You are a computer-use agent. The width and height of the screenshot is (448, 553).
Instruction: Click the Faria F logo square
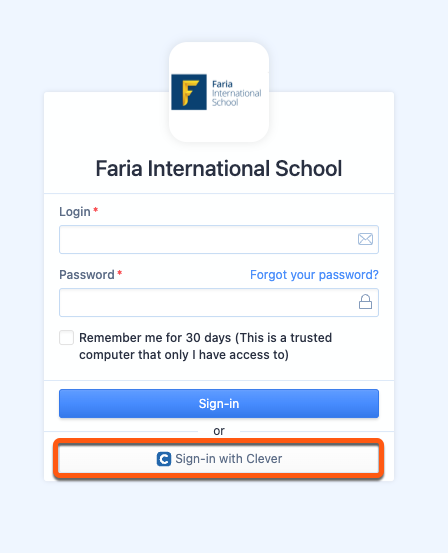[x=189, y=92]
